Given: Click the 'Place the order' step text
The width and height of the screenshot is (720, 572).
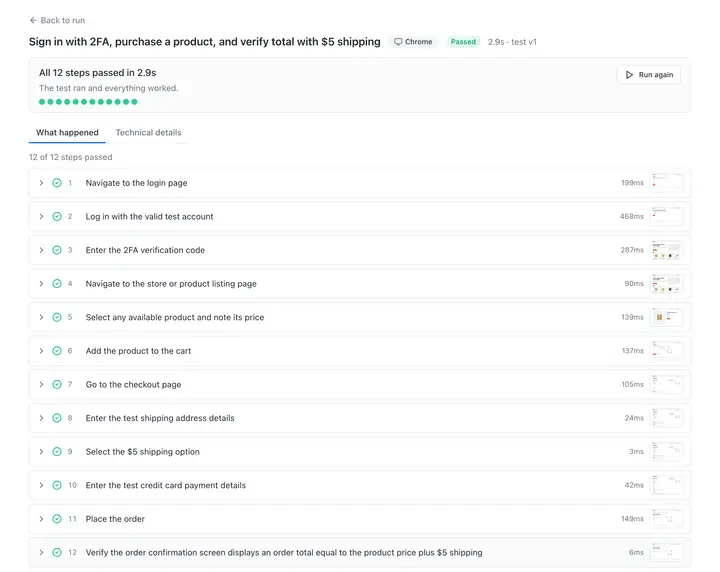Looking at the screenshot, I should tap(115, 519).
